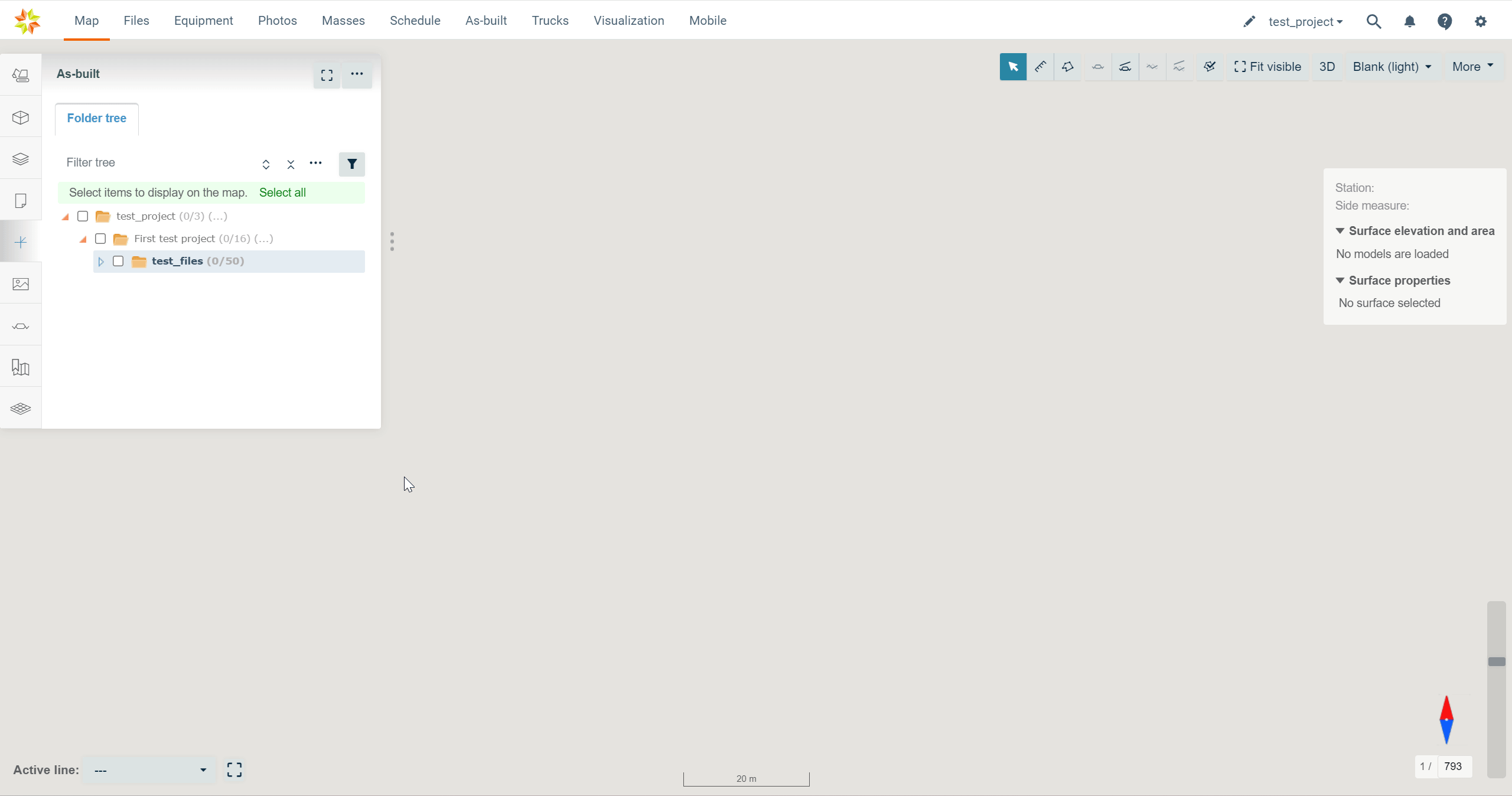The width and height of the screenshot is (1512, 796).
Task: Open the layers stack sidebar icon
Action: [x=21, y=159]
